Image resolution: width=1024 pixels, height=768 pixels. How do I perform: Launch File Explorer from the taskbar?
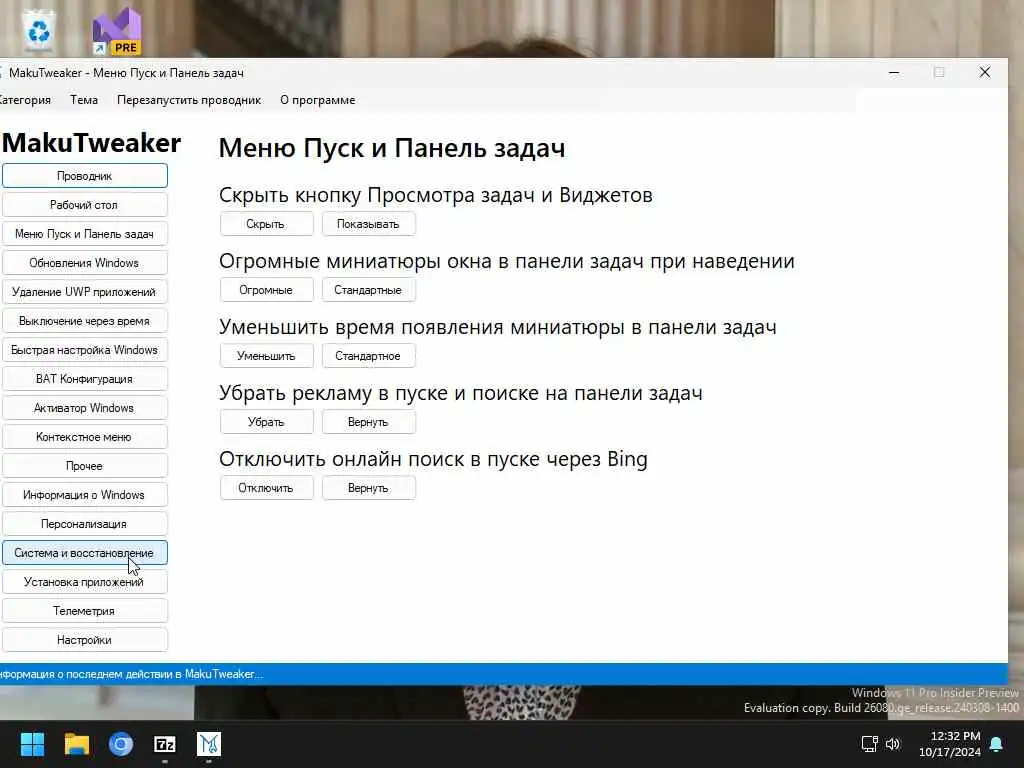click(x=76, y=744)
